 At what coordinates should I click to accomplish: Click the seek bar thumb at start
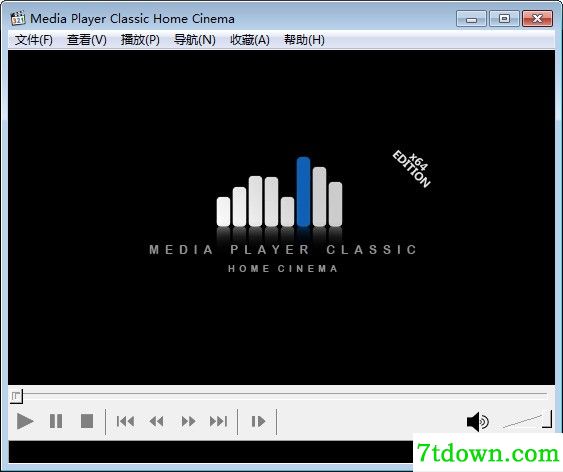16,396
